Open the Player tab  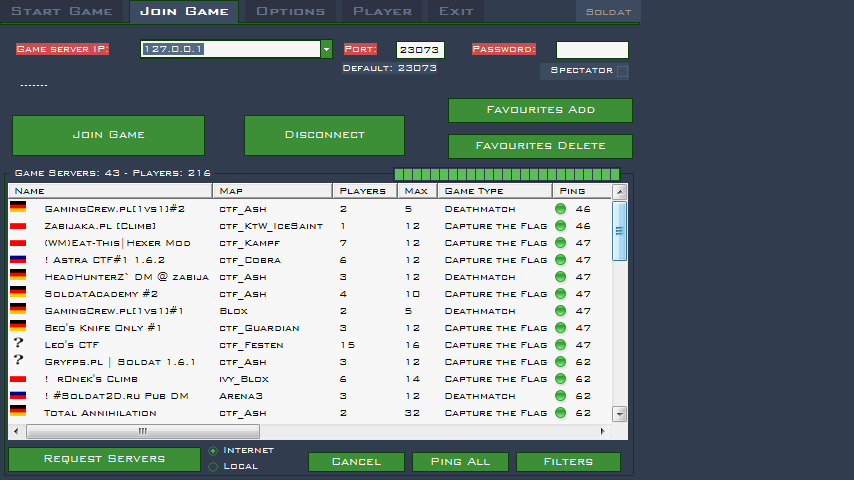click(381, 11)
